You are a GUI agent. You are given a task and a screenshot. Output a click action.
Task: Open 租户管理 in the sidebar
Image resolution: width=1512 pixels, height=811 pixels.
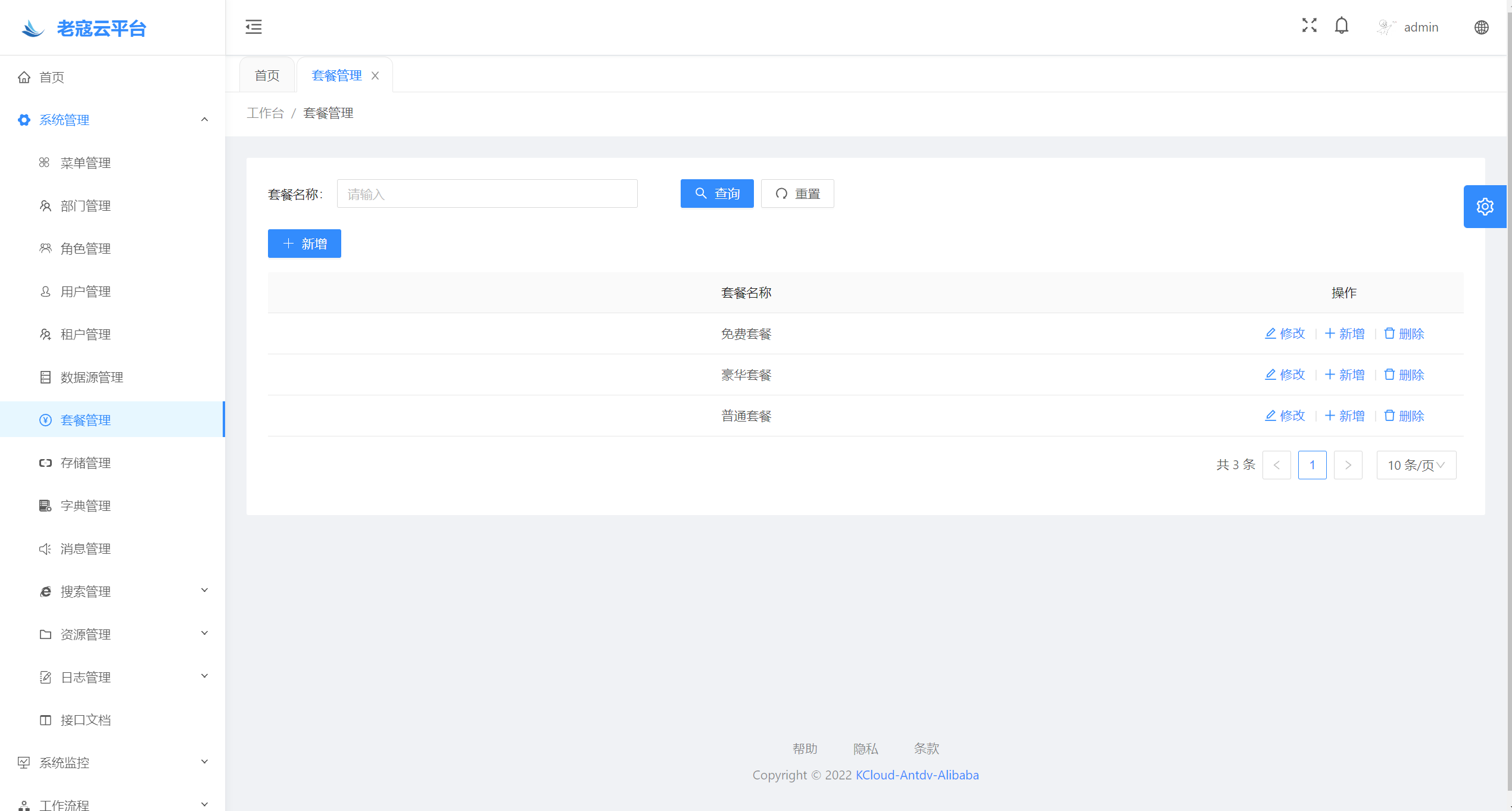pos(86,335)
